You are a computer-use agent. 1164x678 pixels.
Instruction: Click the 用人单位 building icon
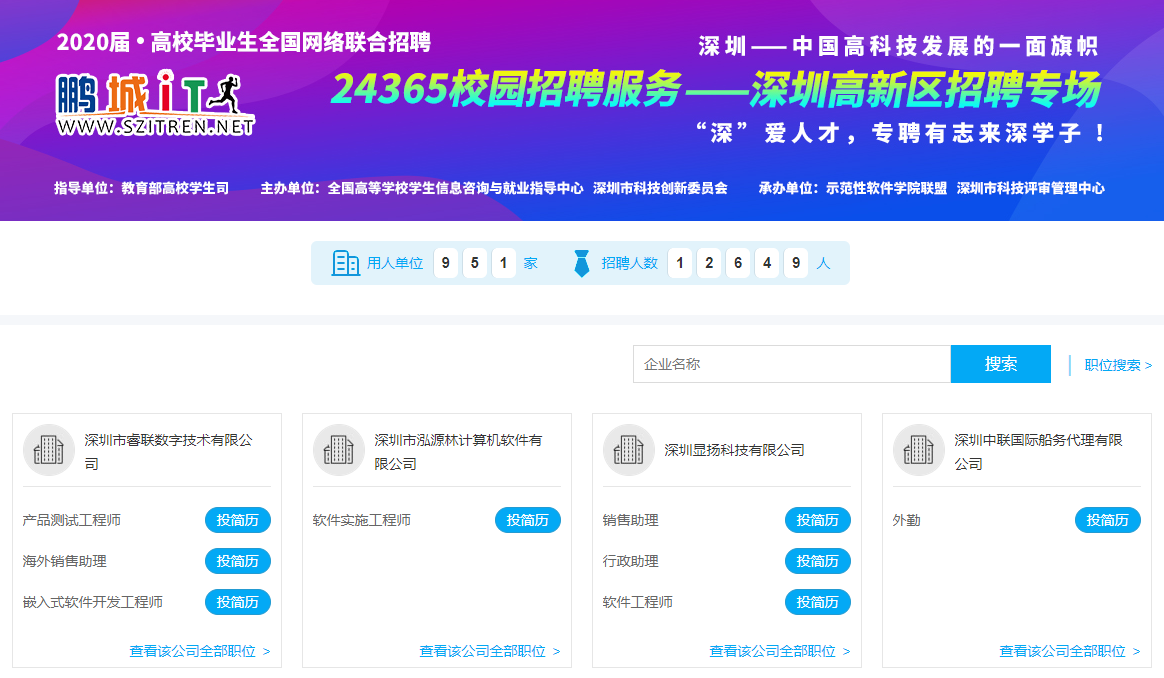[x=345, y=263]
